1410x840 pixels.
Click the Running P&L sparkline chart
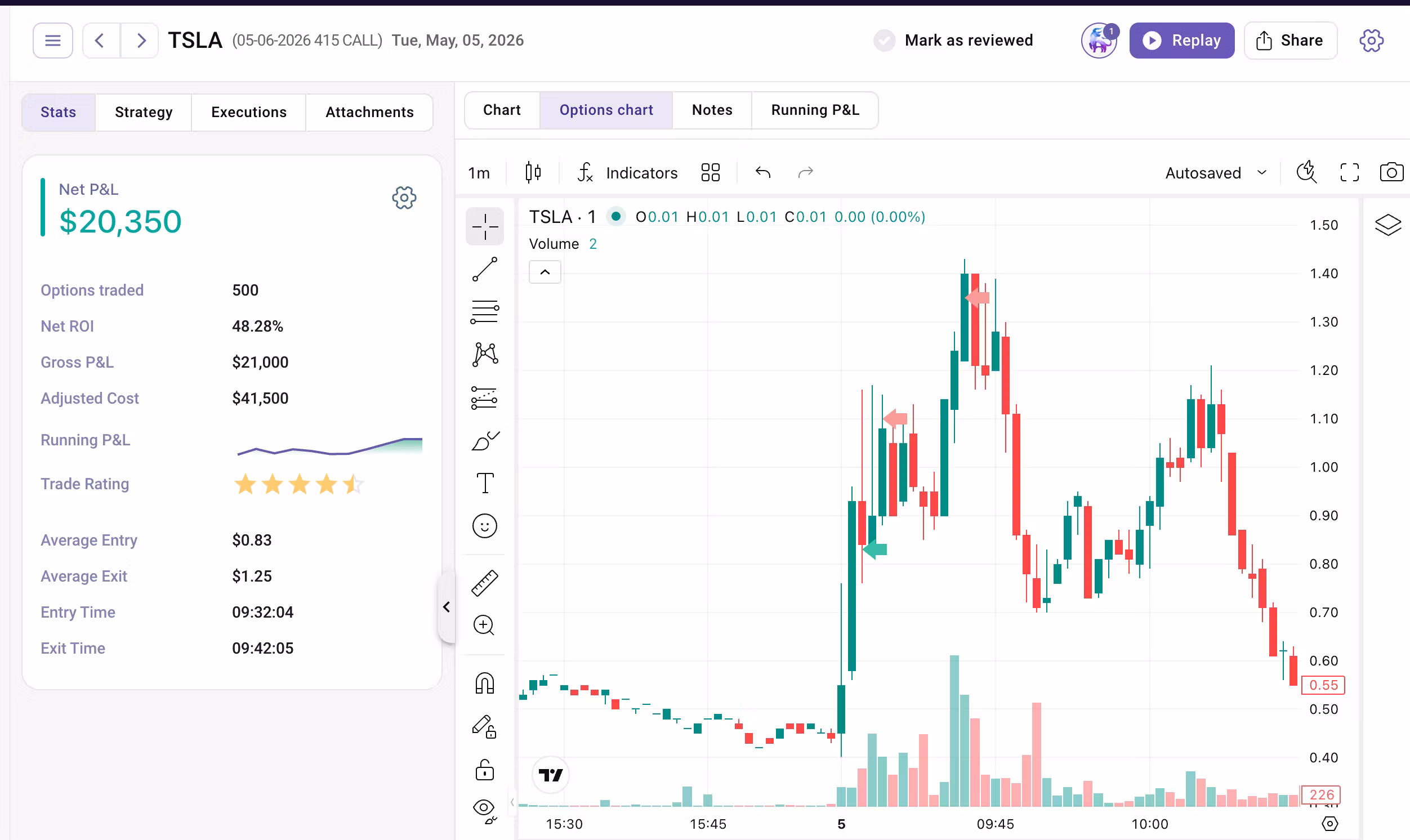click(x=329, y=445)
